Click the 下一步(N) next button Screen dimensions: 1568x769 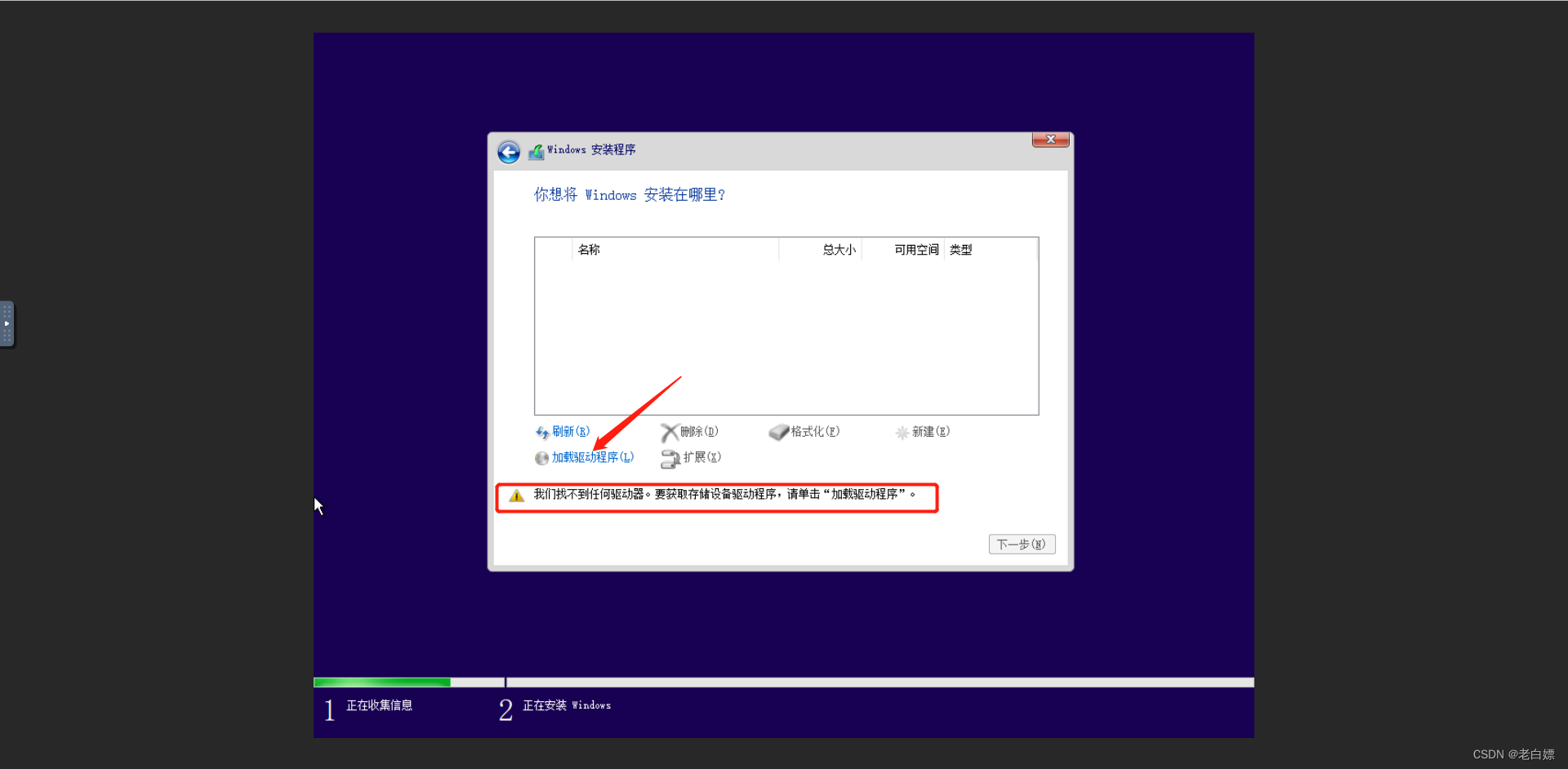[1022, 545]
